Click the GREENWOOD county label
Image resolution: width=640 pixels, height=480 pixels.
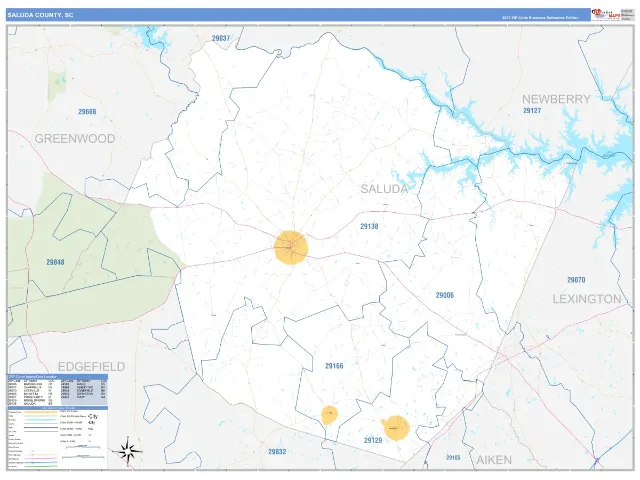point(75,139)
